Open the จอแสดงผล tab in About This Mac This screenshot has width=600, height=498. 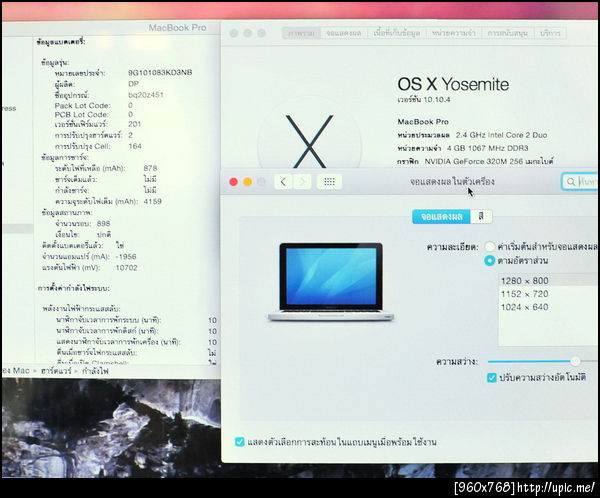[x=344, y=33]
